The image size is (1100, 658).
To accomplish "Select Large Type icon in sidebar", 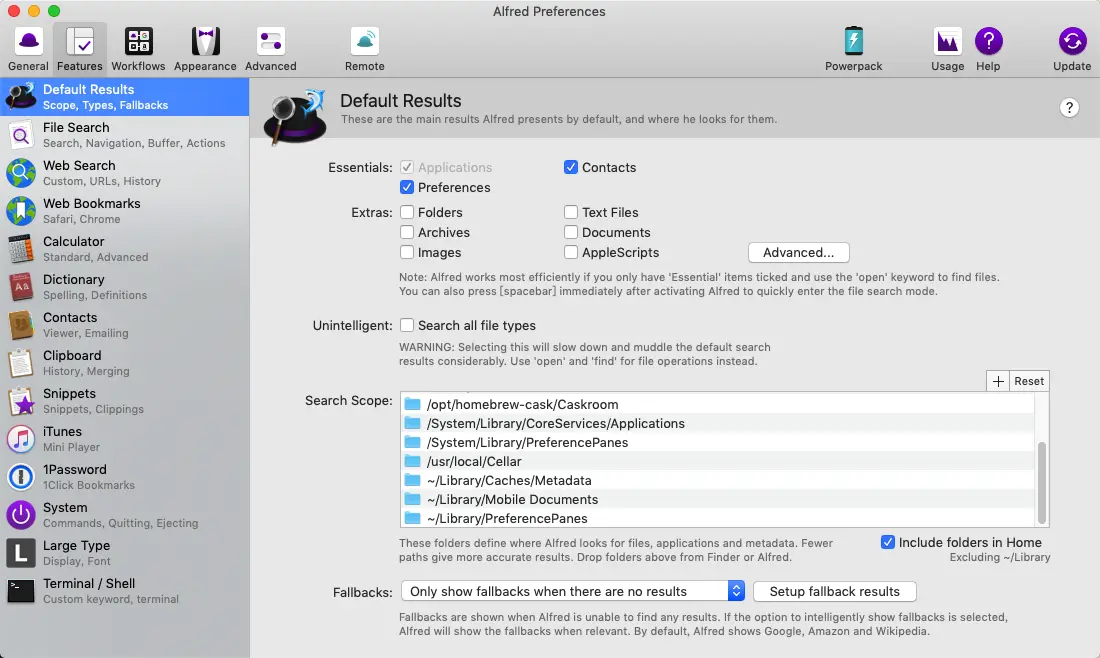I will point(21,553).
